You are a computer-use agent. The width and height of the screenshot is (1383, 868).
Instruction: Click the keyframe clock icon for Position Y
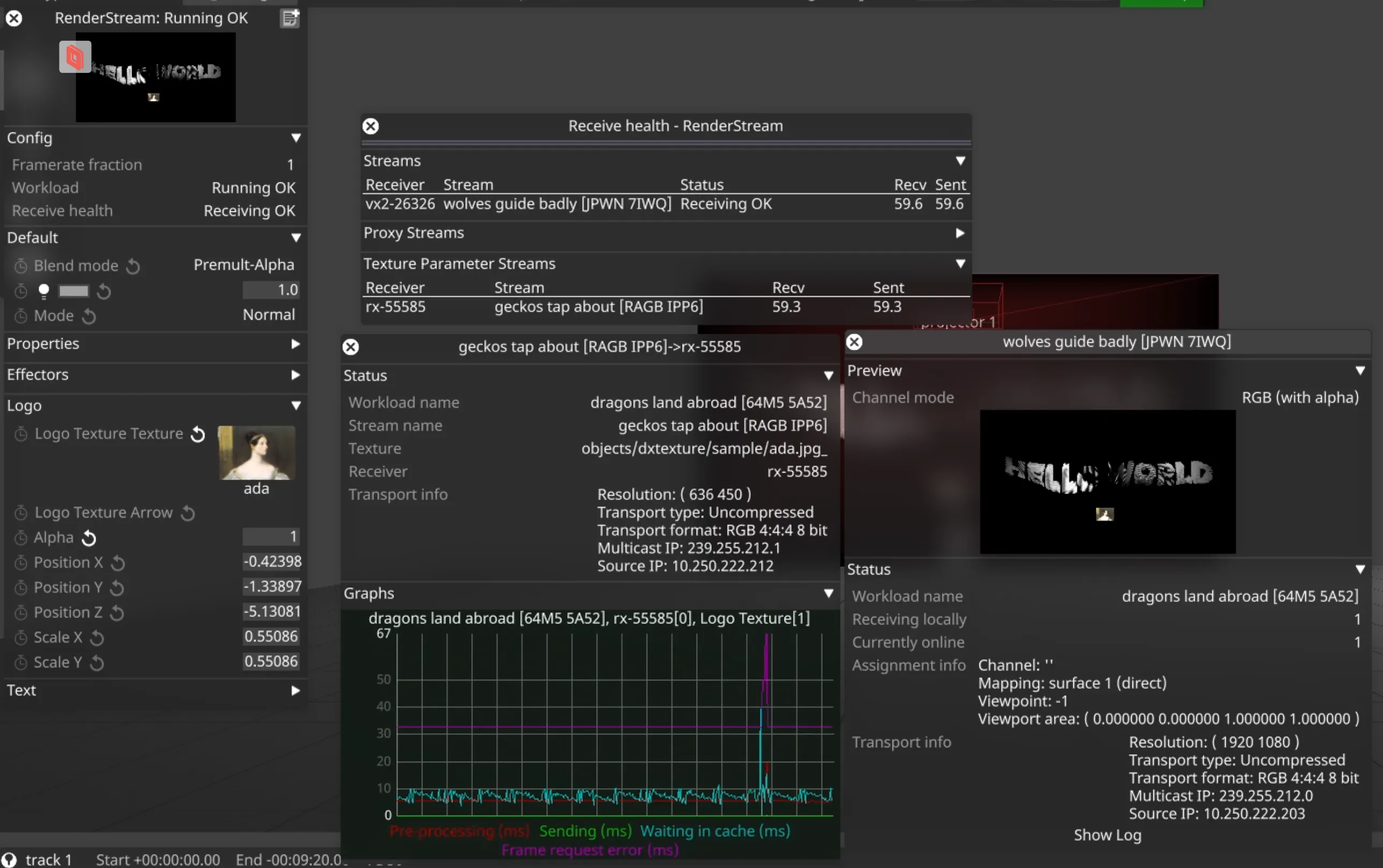[x=21, y=588]
